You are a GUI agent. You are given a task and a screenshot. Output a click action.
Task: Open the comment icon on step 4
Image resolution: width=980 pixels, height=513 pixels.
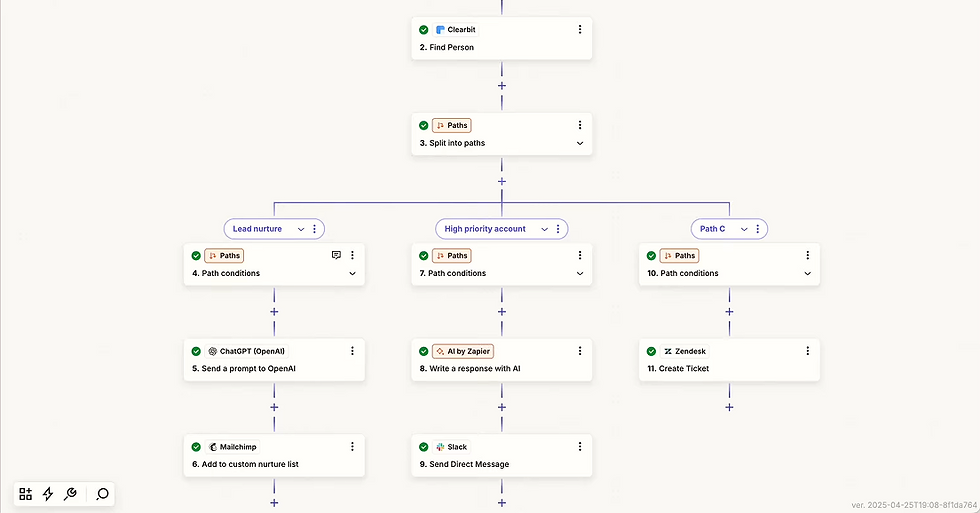tap(336, 255)
